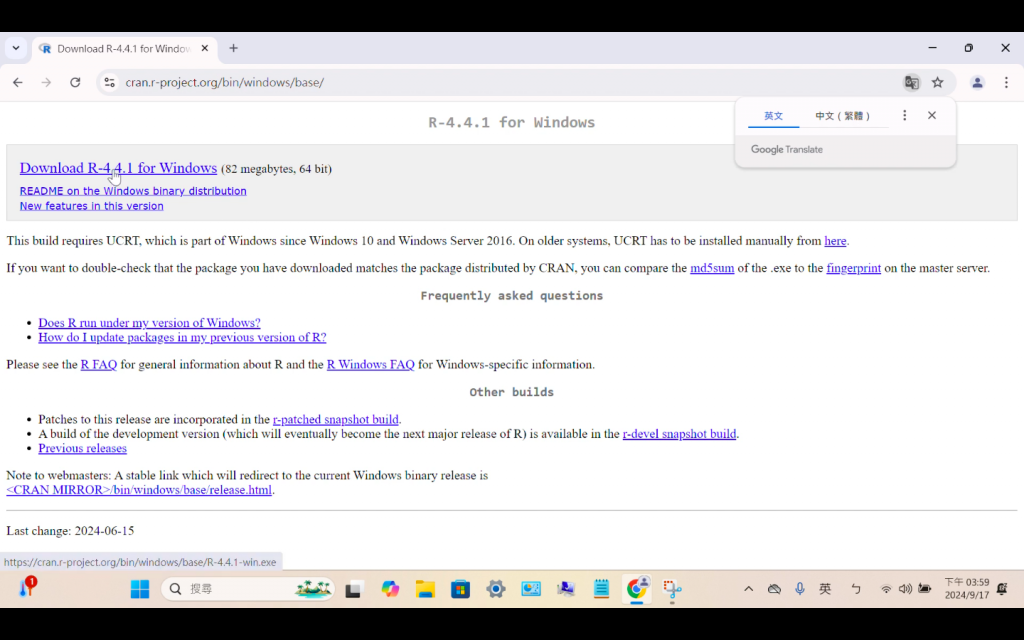Open translate popup more options menu
The image size is (1024, 640).
pyautogui.click(x=904, y=116)
